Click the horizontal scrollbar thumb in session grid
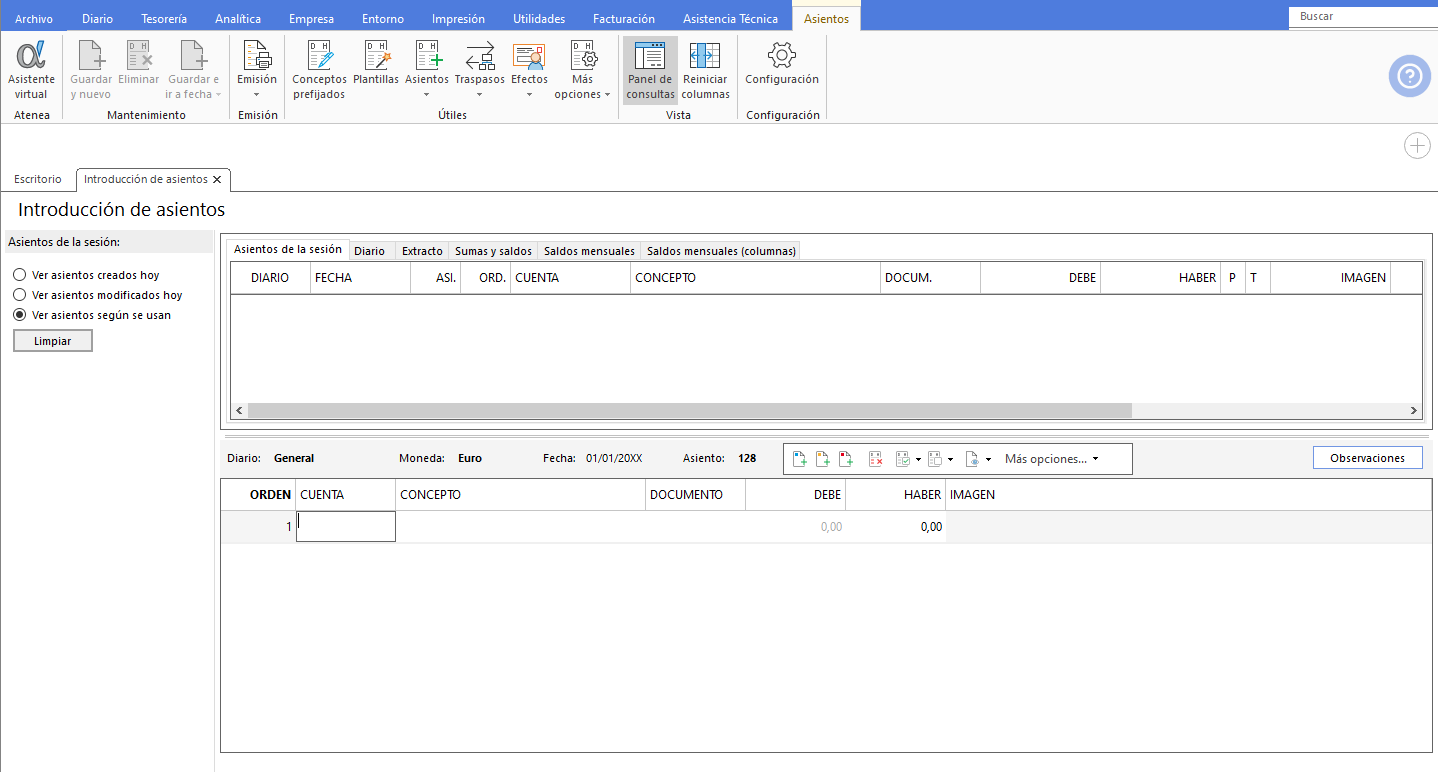Image resolution: width=1438 pixels, height=772 pixels. point(689,410)
